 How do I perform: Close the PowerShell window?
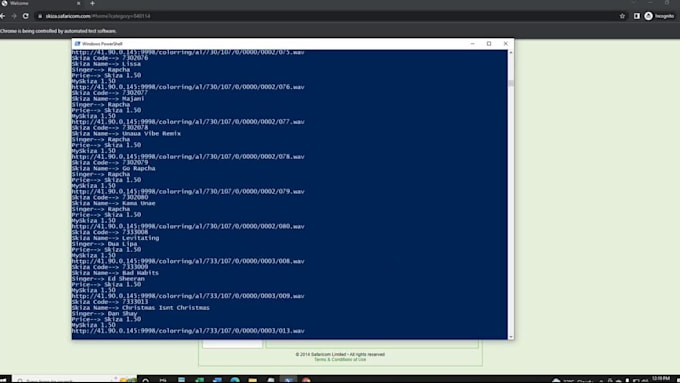(x=506, y=44)
